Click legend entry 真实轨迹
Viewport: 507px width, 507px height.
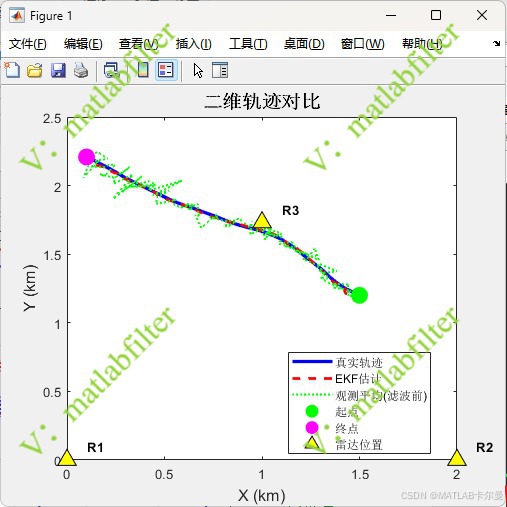pyautogui.click(x=359, y=362)
